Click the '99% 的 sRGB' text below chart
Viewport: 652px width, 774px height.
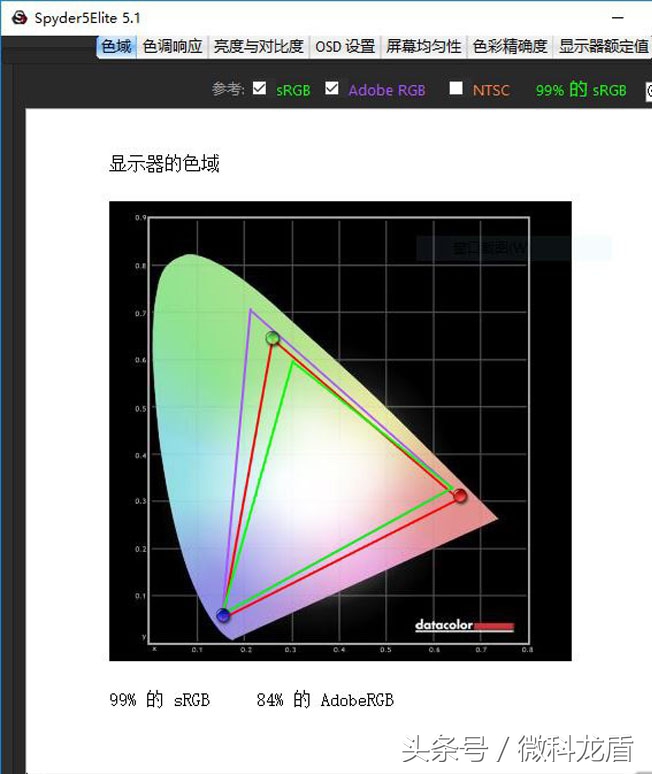point(159,699)
